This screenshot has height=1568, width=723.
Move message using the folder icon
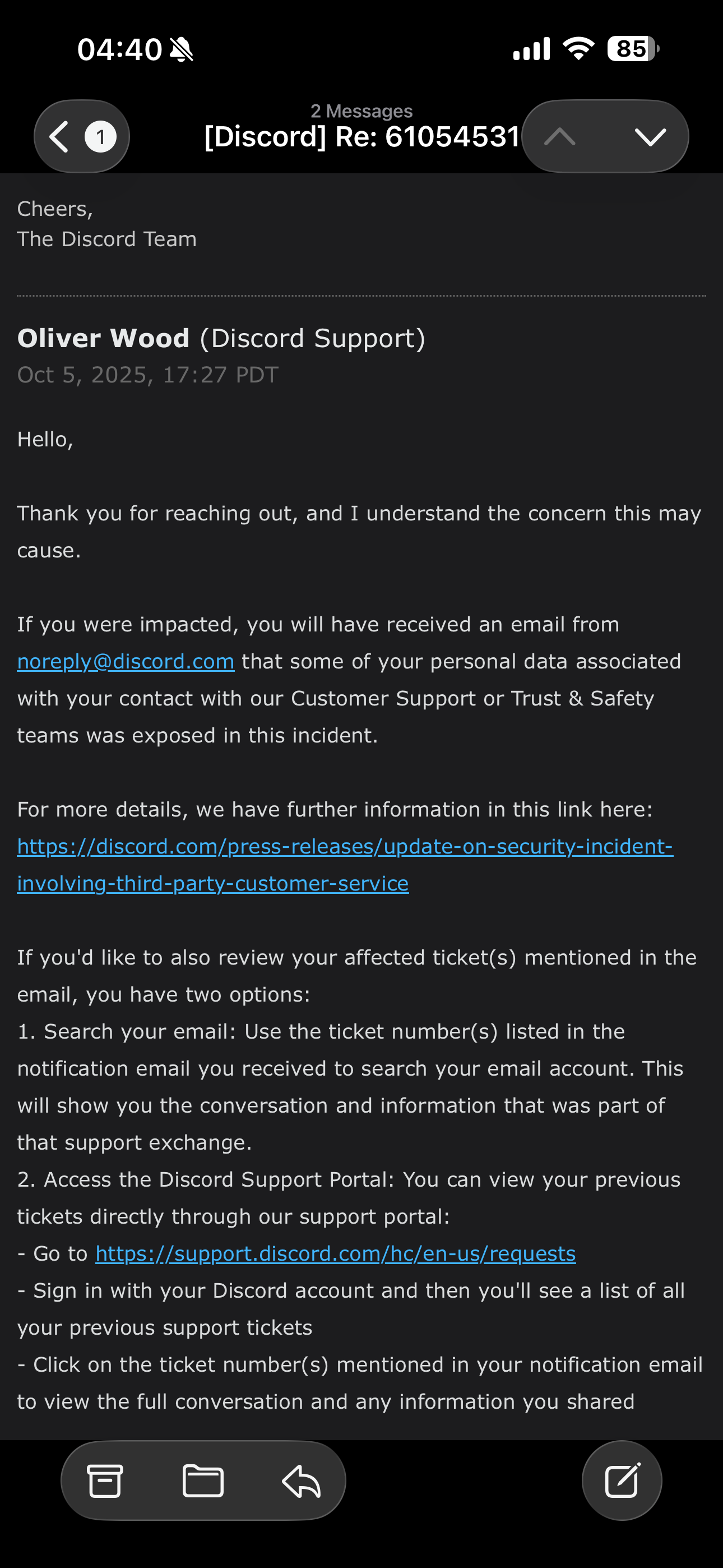tap(203, 1481)
